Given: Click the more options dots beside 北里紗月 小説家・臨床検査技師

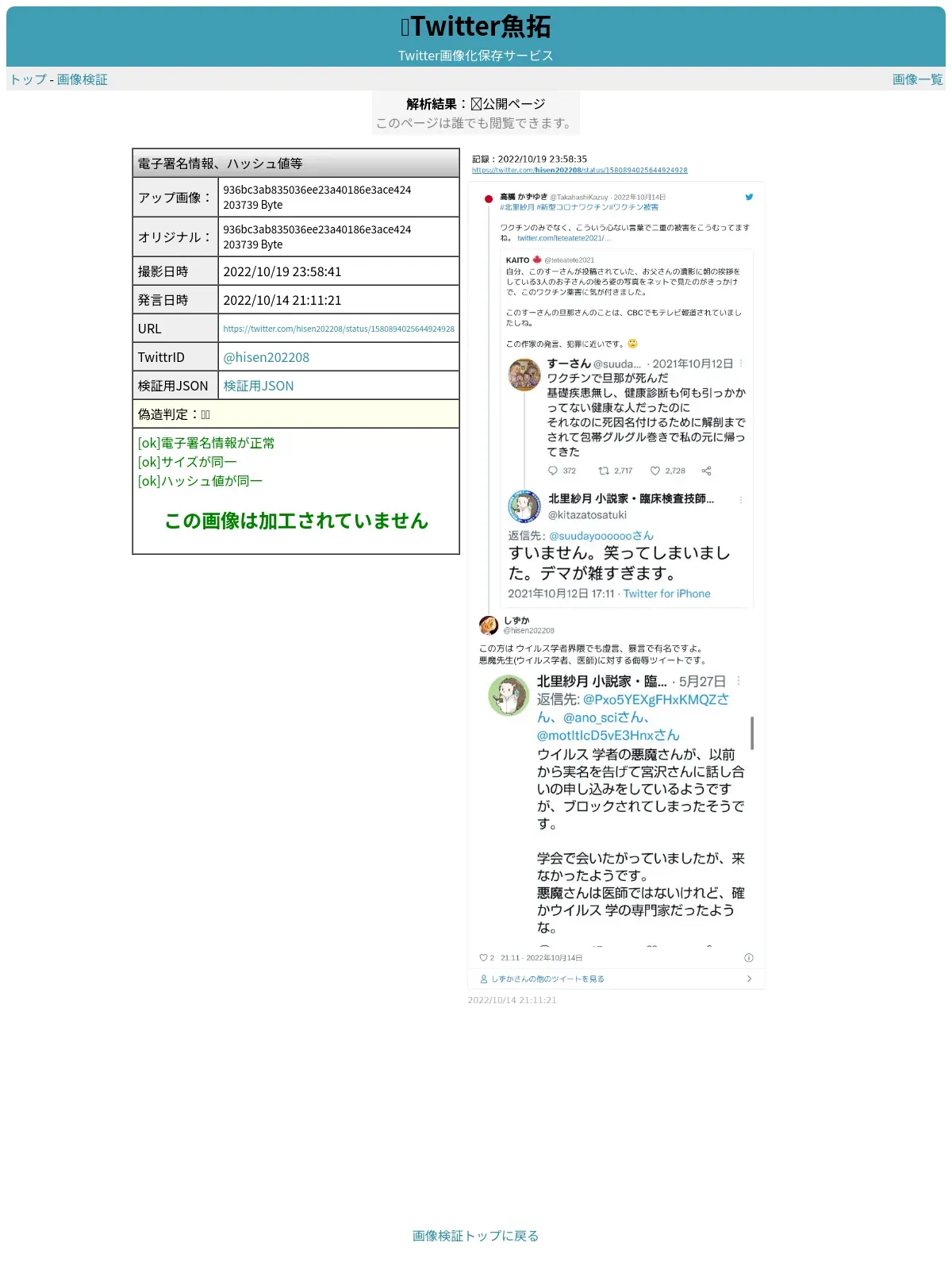Looking at the screenshot, I should pyautogui.click(x=741, y=500).
